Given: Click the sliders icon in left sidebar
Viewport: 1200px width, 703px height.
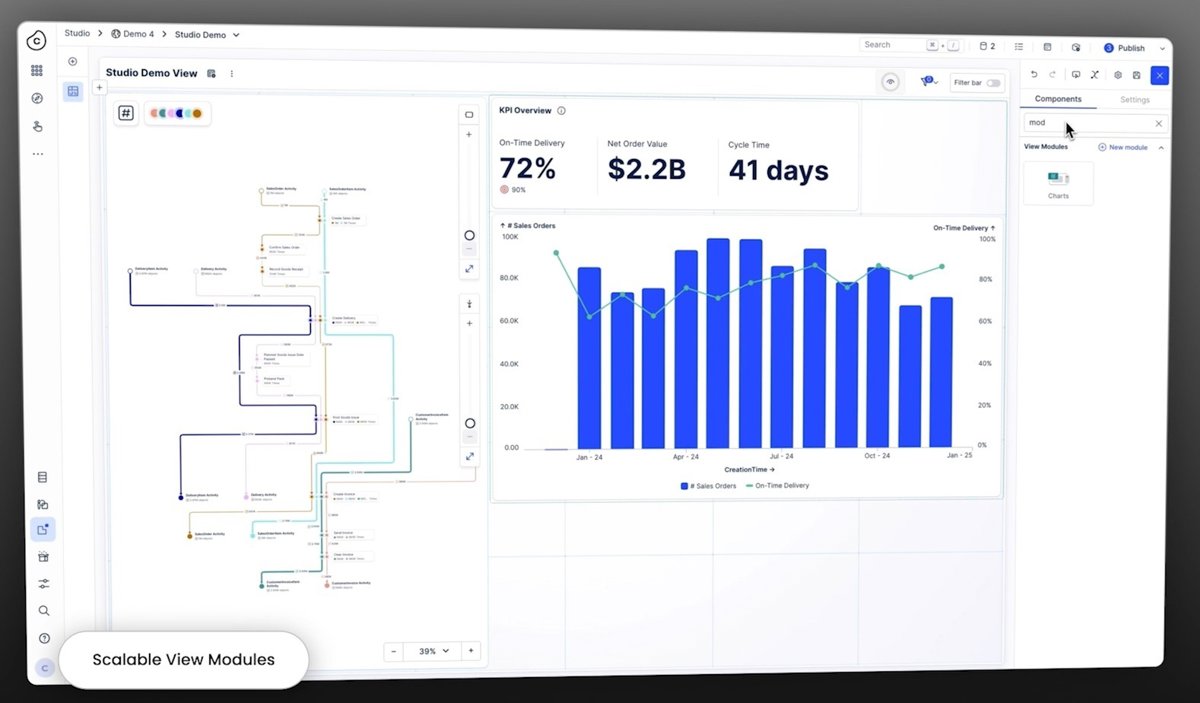Looking at the screenshot, I should (43, 583).
